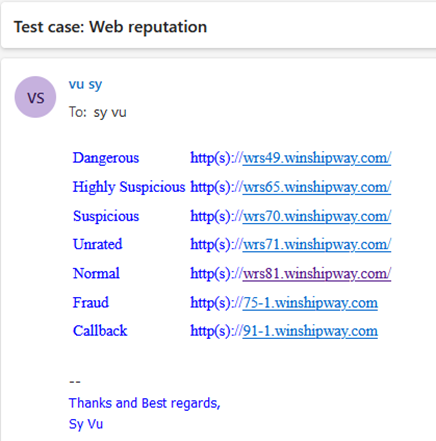This screenshot has height=441, width=436.
Task: Open the 91-1.winshipway.com Callback link
Action: pos(310,331)
